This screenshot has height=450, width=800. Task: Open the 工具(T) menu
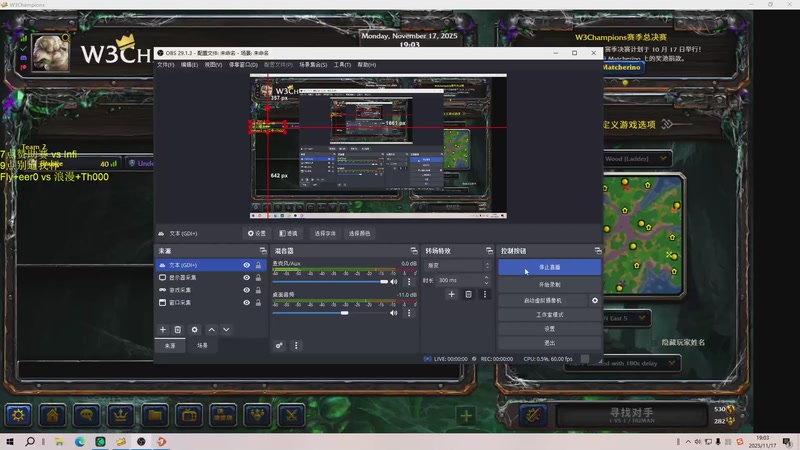pyautogui.click(x=342, y=65)
